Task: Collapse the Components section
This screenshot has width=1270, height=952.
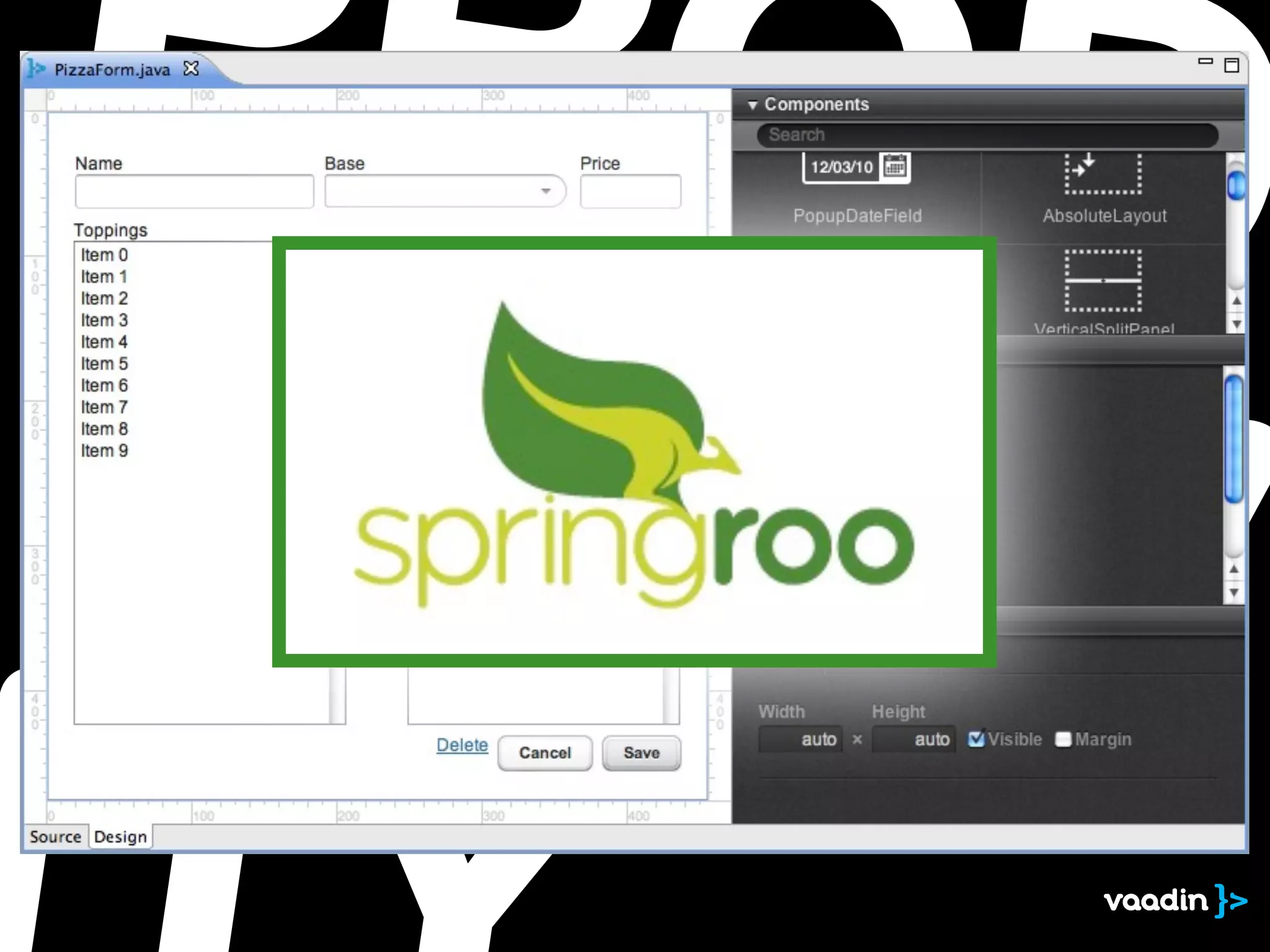Action: click(752, 105)
